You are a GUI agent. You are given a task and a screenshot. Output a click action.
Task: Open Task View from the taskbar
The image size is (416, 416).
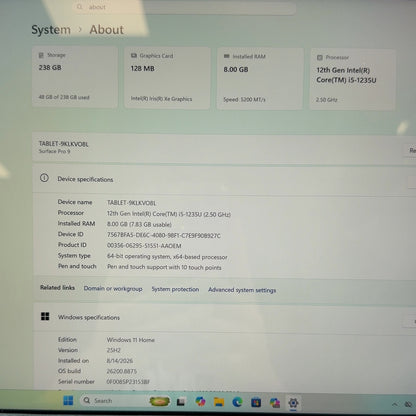pos(181,402)
